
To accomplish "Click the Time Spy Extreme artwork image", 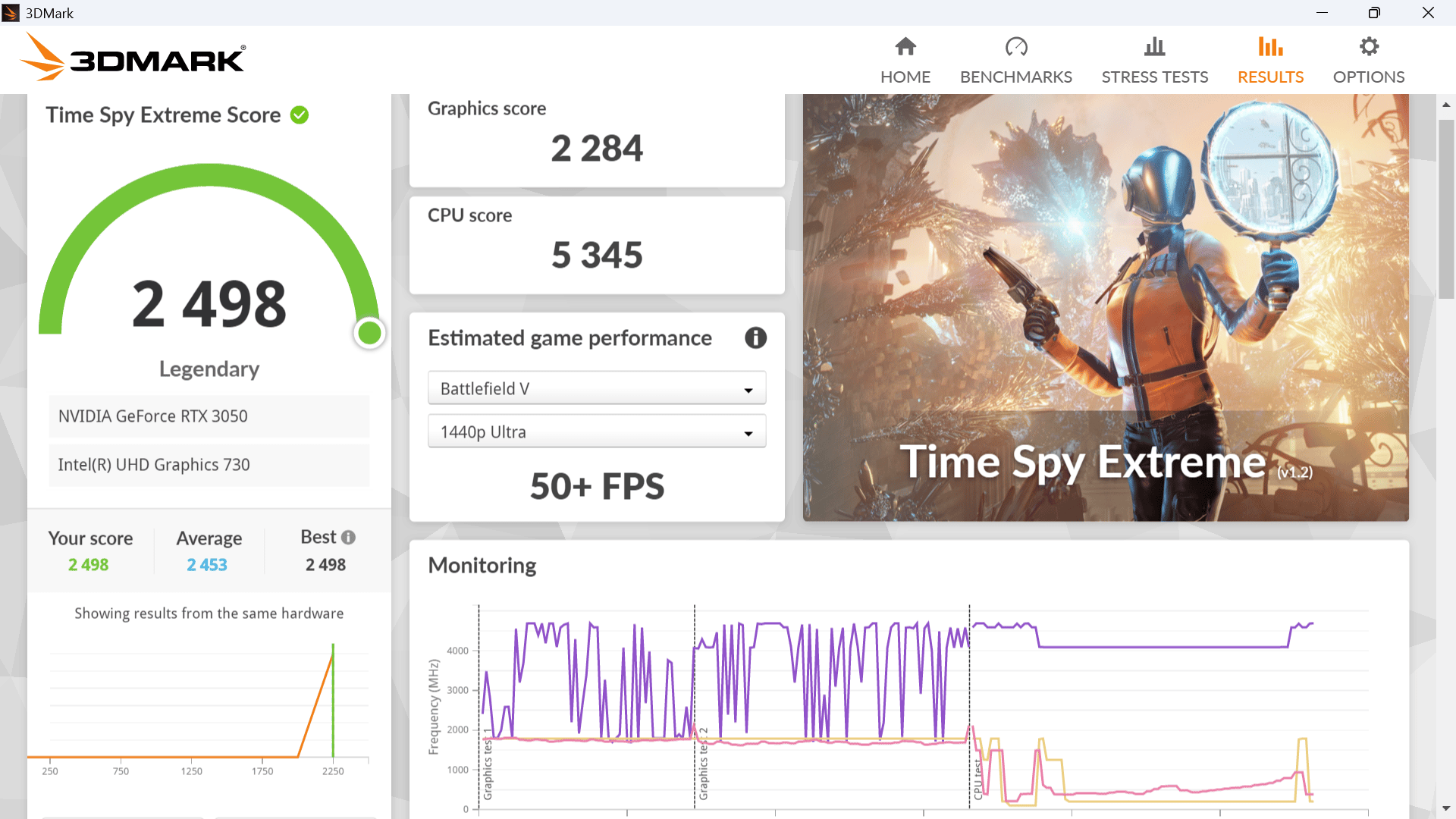I will pos(1106,307).
